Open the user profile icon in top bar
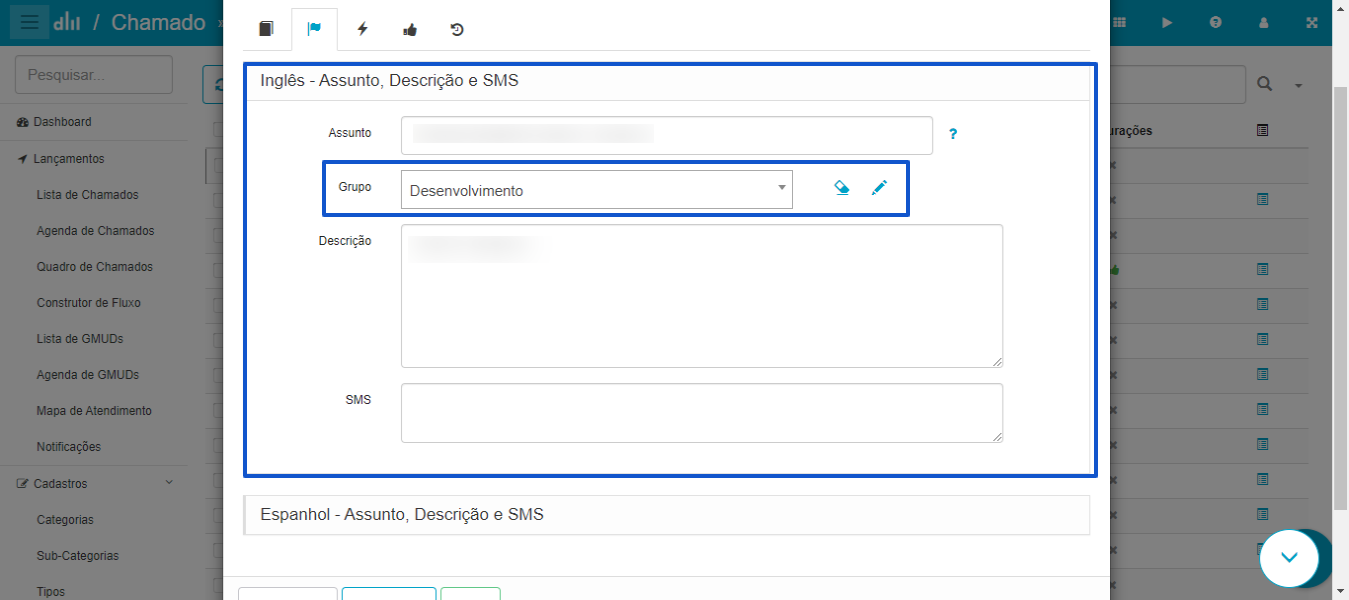 pos(1264,22)
